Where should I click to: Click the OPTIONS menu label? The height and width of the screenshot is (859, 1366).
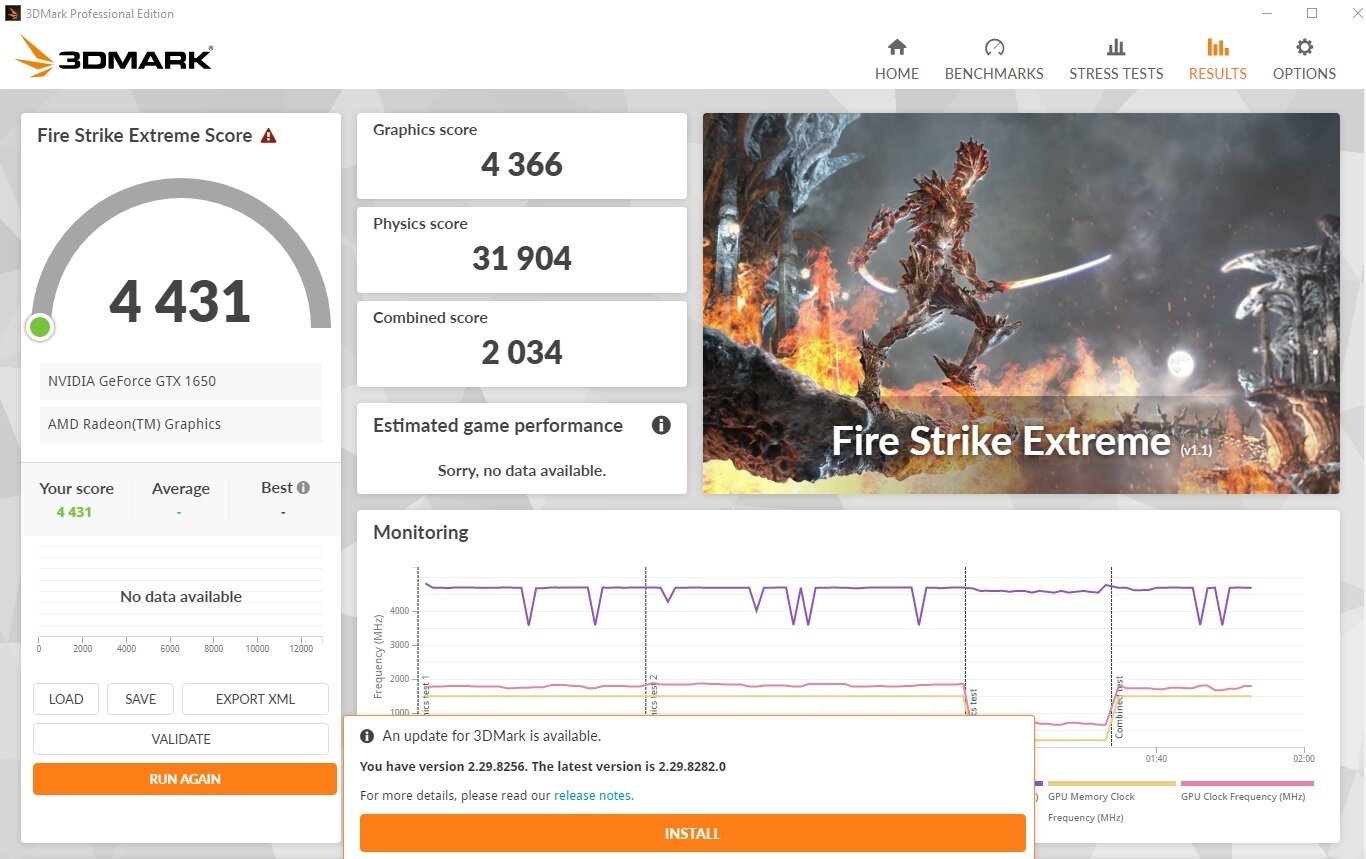point(1304,73)
